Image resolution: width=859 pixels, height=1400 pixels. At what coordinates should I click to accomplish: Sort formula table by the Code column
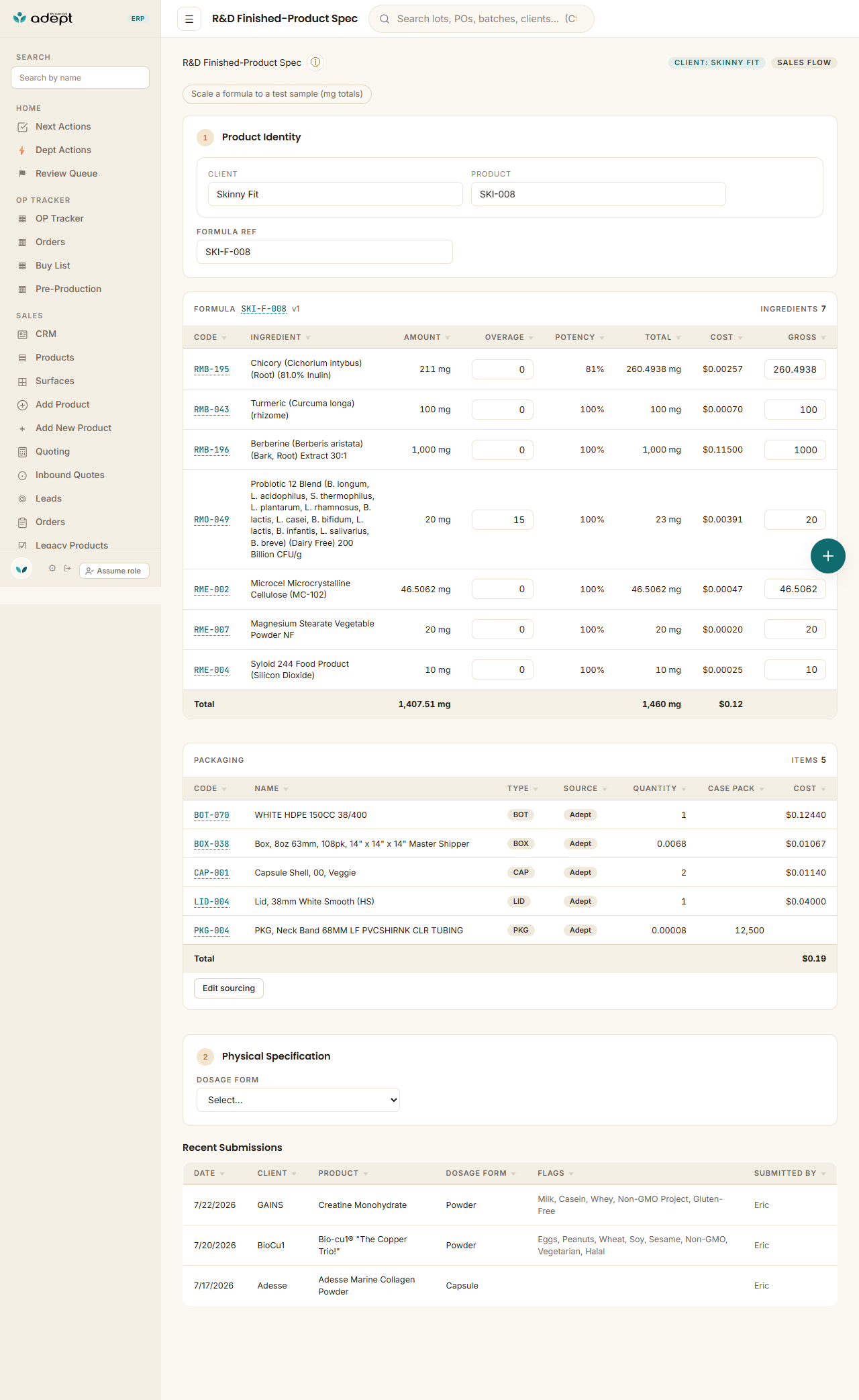click(210, 337)
